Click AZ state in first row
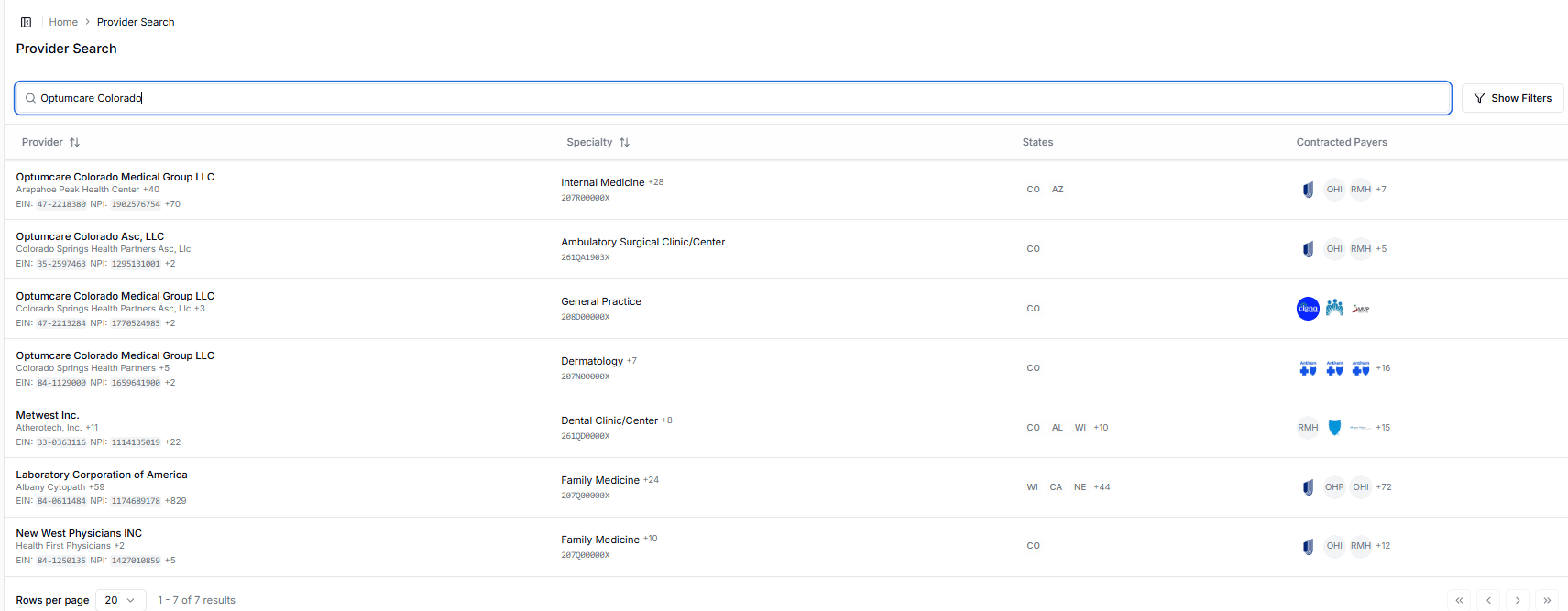This screenshot has width=1568, height=611. (x=1058, y=190)
